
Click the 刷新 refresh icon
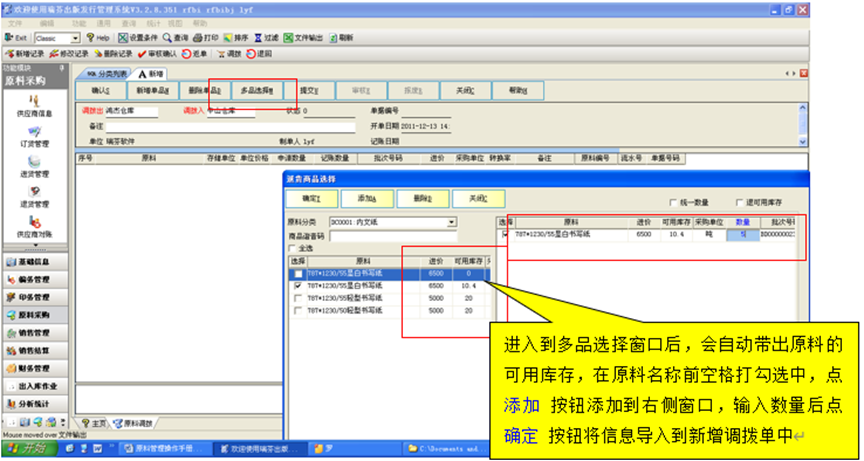[x=333, y=38]
